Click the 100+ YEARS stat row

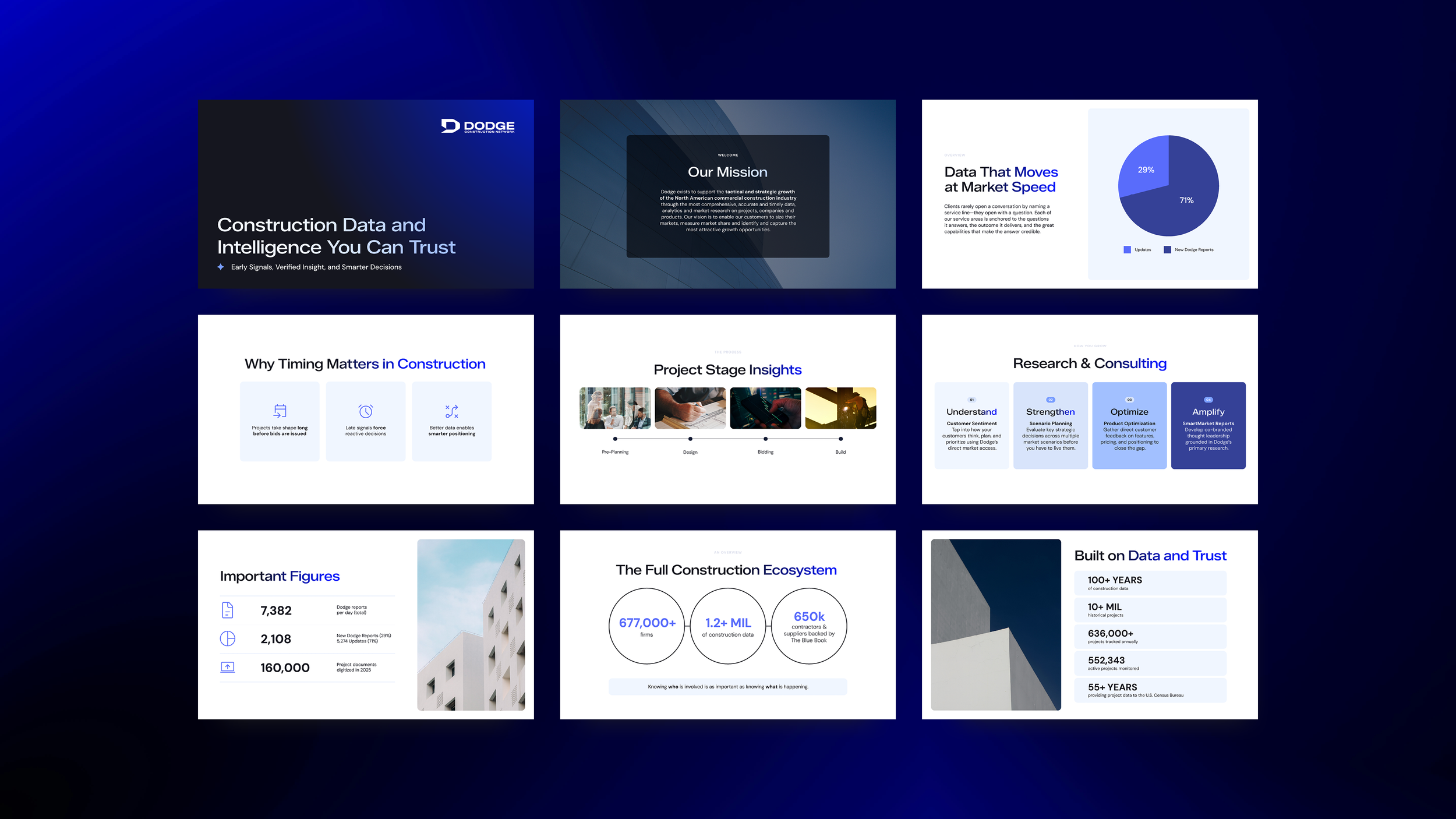tap(1150, 583)
